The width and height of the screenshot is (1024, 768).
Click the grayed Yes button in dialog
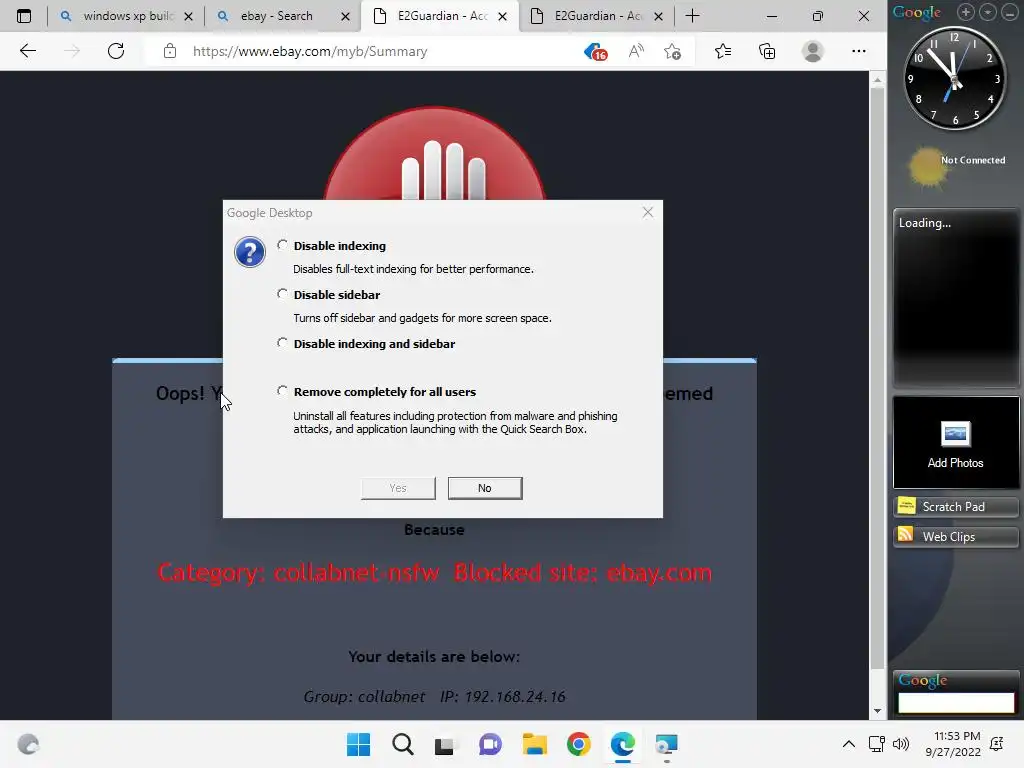(x=398, y=488)
